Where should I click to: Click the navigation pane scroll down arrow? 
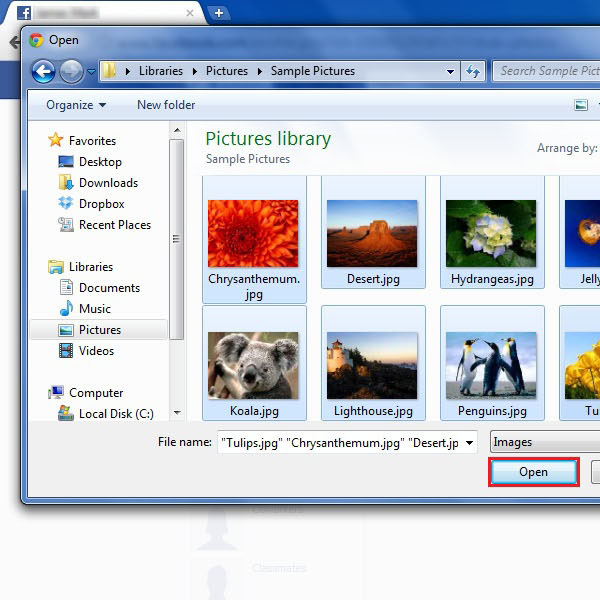click(177, 413)
